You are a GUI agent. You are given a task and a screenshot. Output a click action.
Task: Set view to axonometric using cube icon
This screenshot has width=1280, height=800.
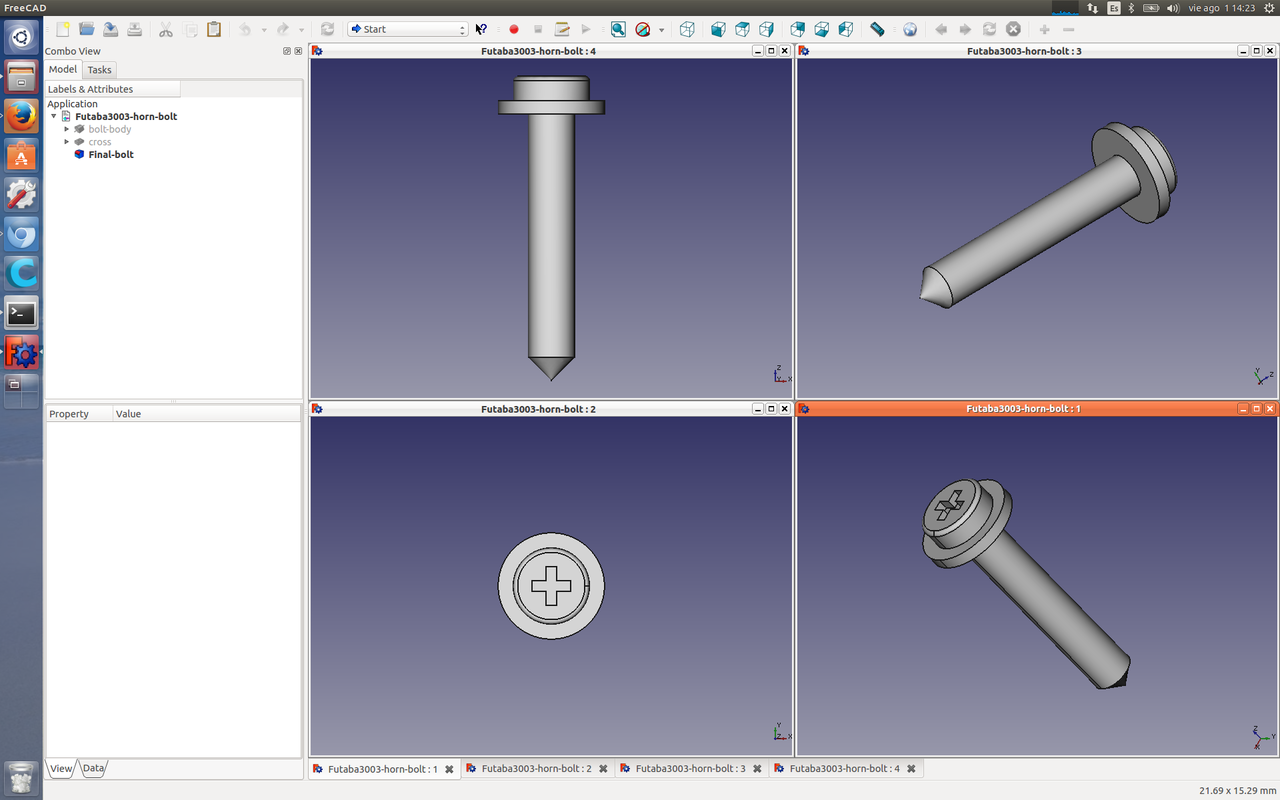pyautogui.click(x=687, y=30)
